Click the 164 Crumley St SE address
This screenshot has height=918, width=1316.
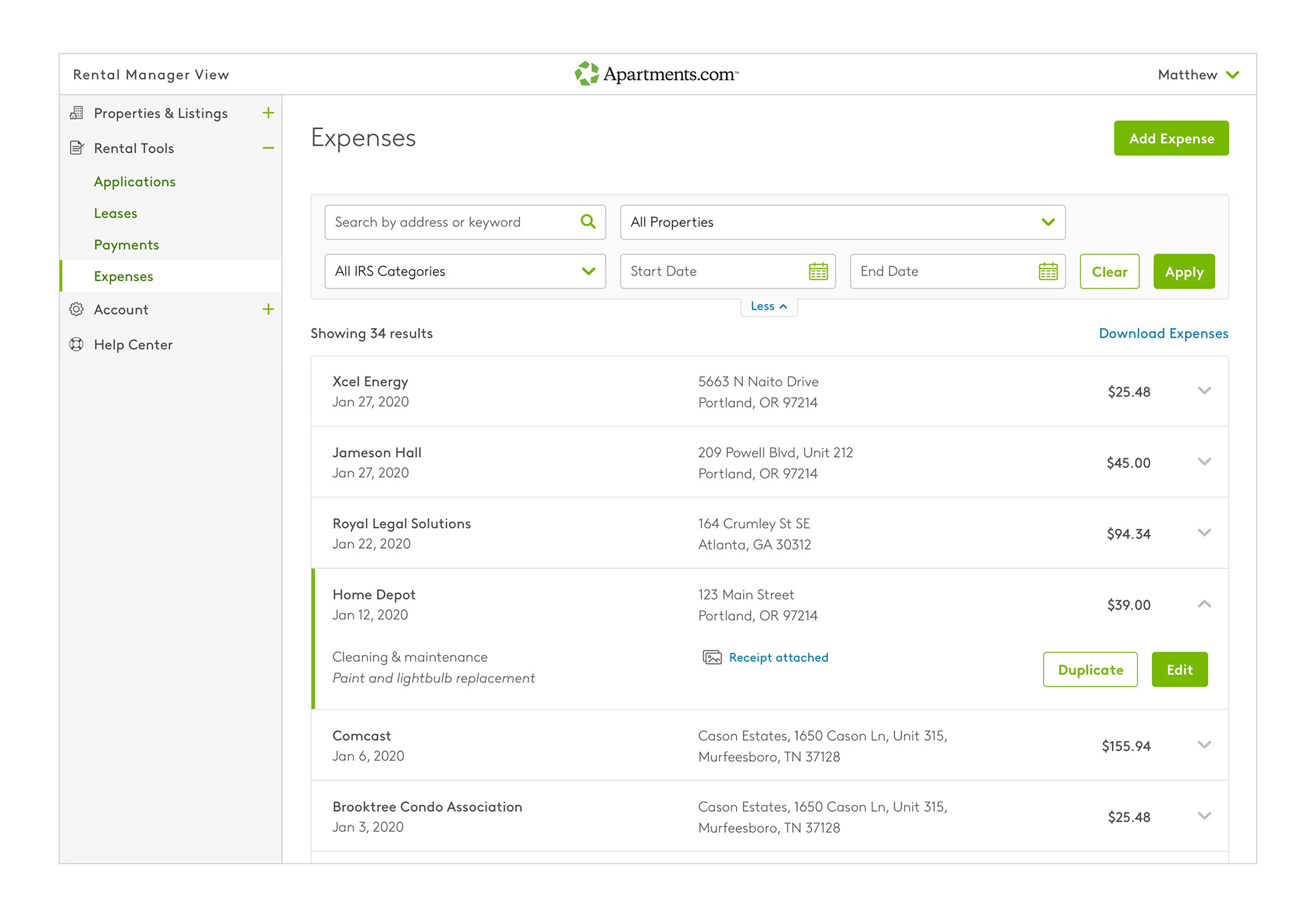pos(754,523)
